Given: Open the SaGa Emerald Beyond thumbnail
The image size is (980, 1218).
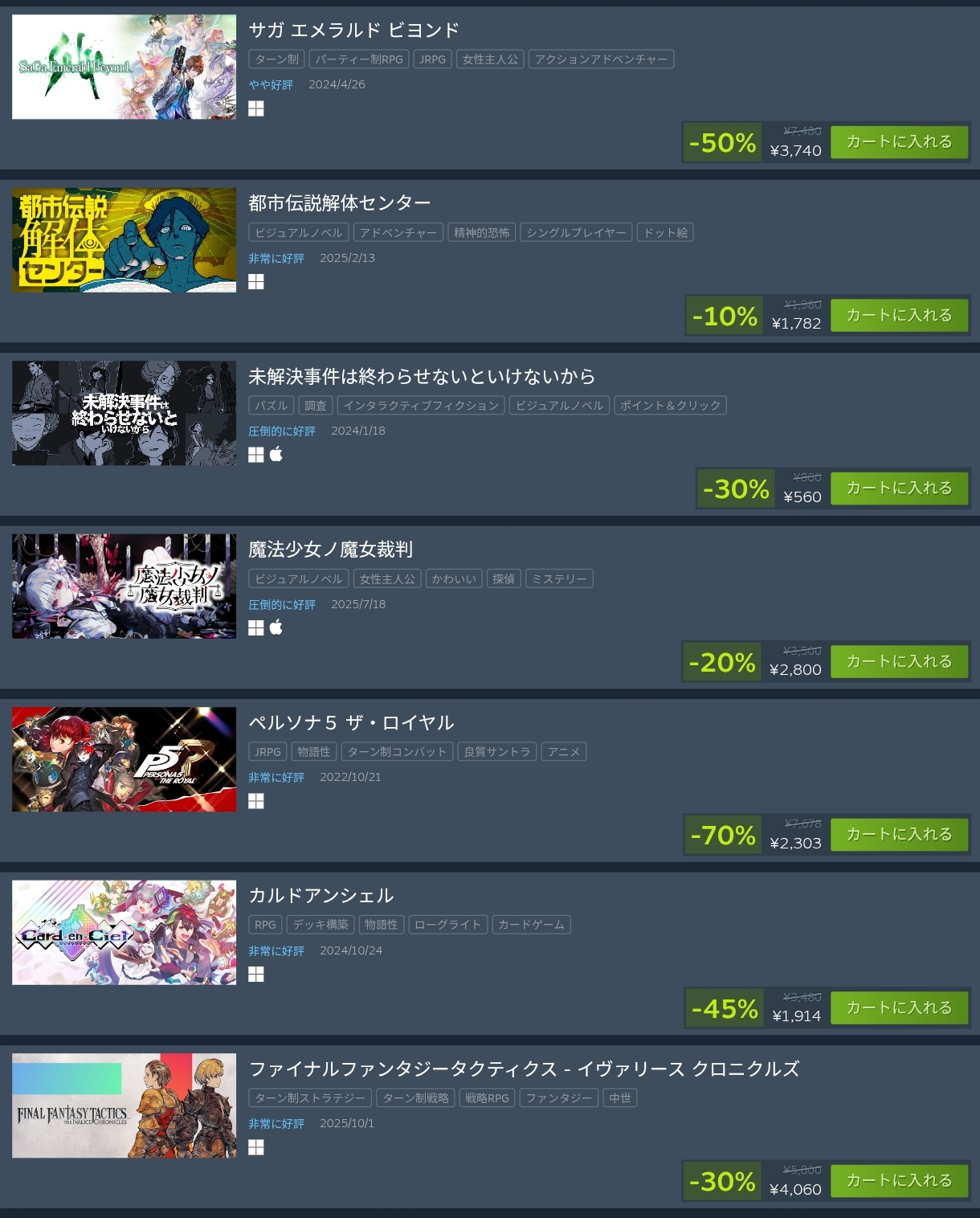Looking at the screenshot, I should 125,67.
